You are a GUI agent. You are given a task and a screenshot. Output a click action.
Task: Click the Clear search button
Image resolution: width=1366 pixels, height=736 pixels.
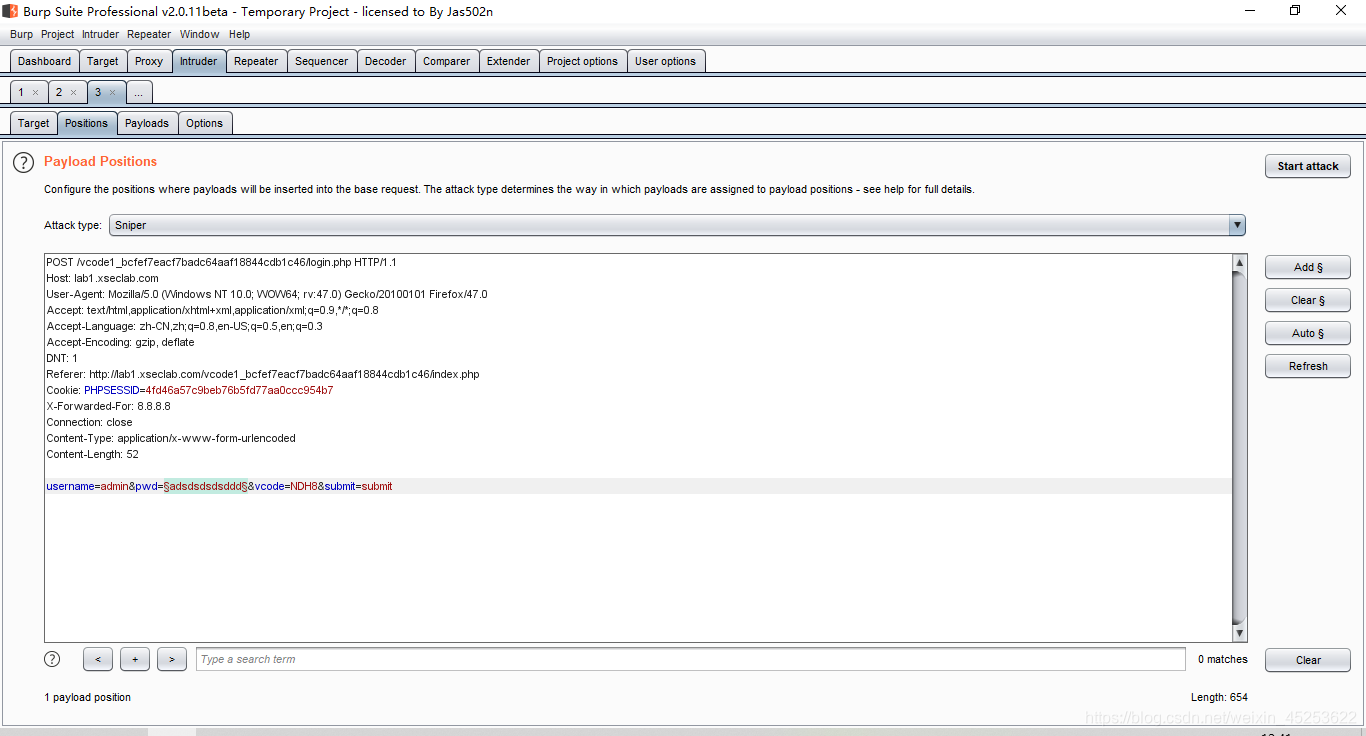coord(1308,660)
